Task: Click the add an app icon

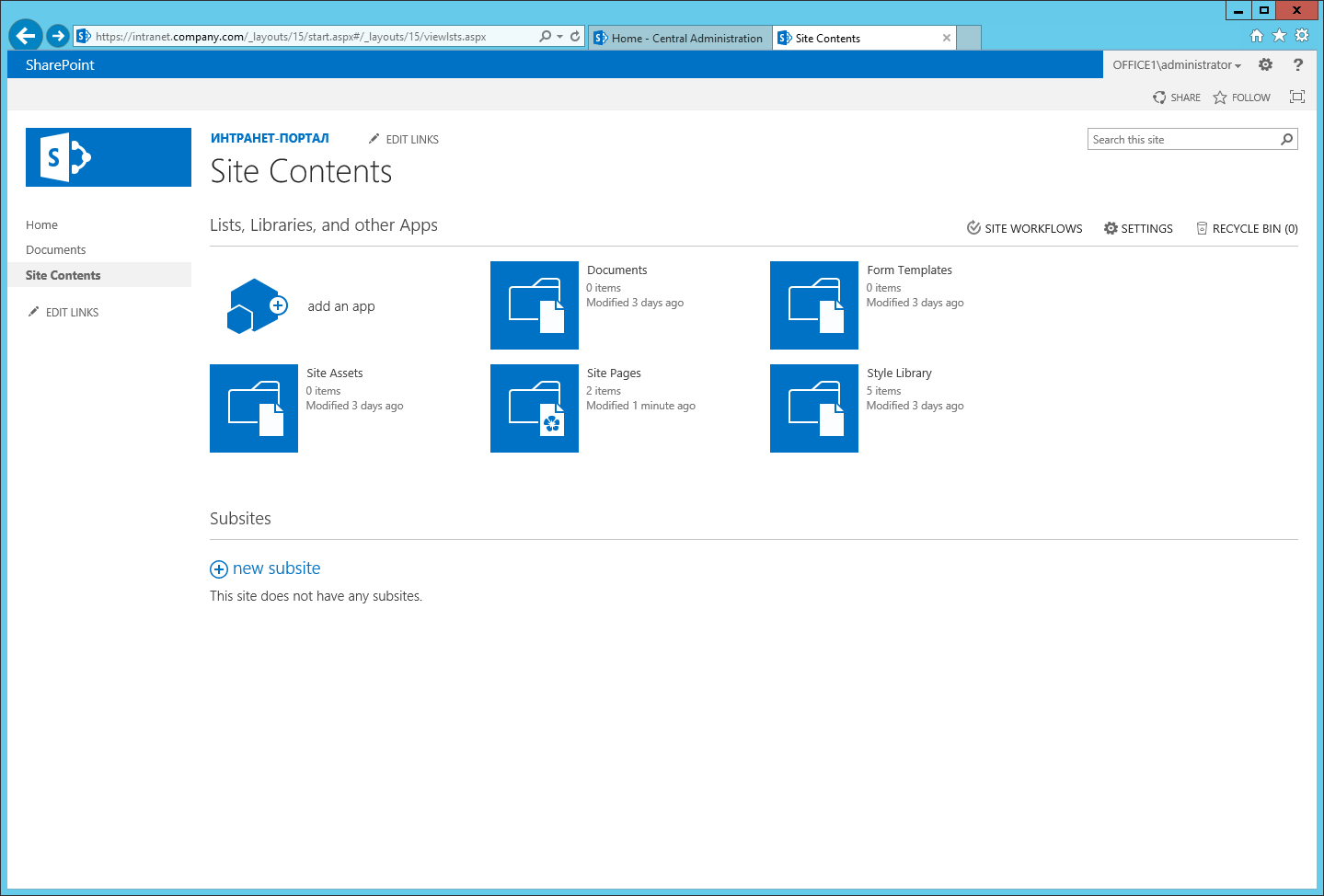Action: click(258, 305)
